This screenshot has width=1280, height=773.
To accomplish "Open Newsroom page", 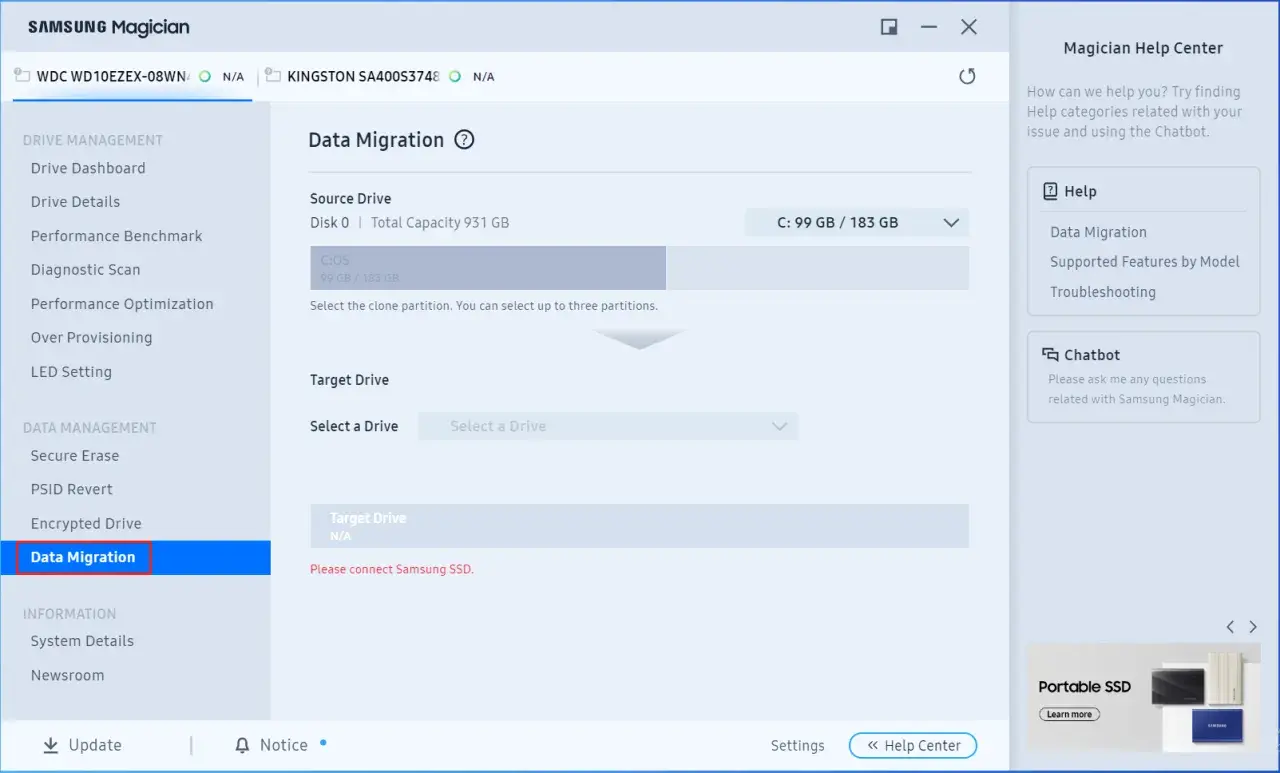I will [x=67, y=675].
